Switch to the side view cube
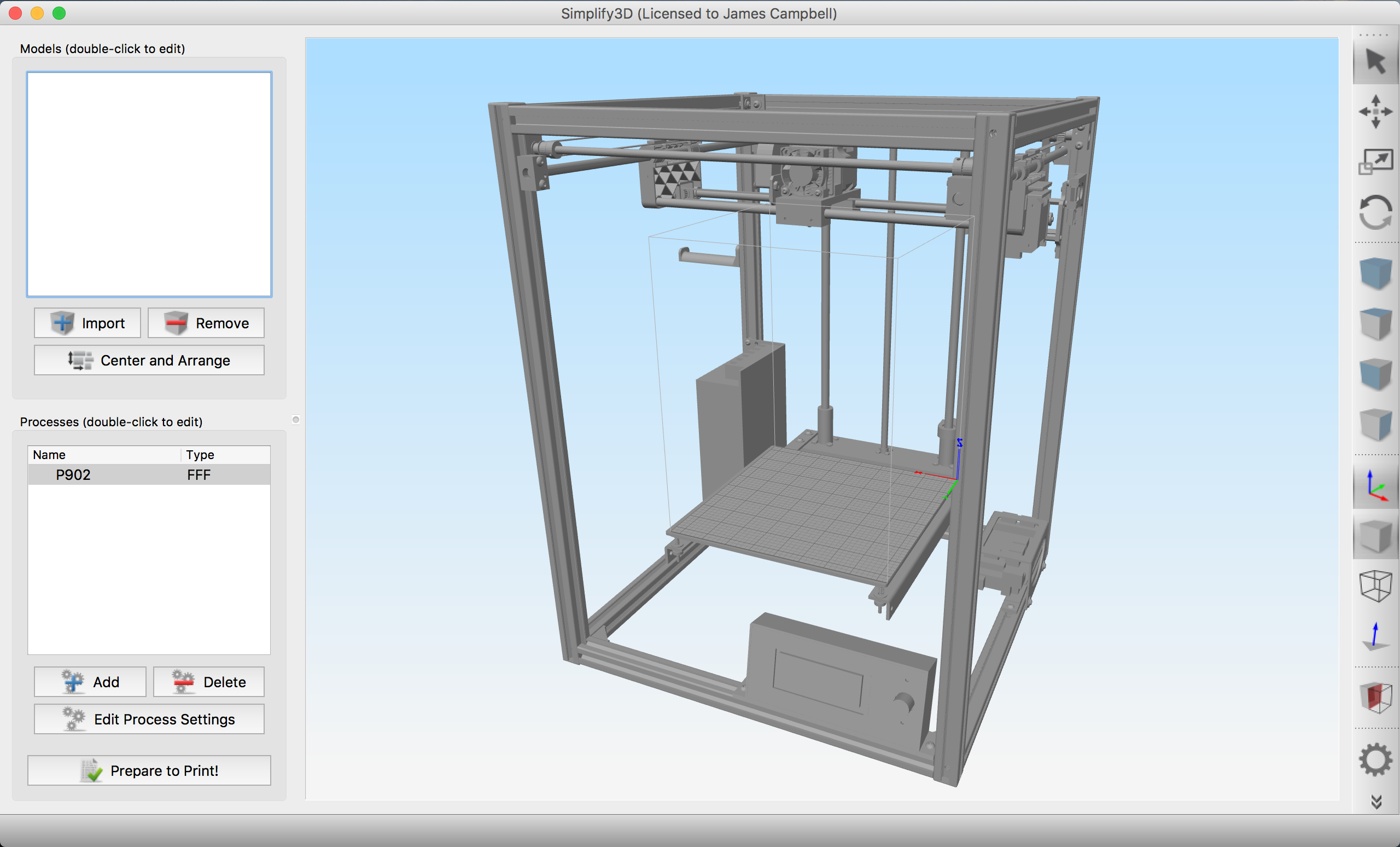This screenshot has width=1400, height=847. tap(1375, 425)
